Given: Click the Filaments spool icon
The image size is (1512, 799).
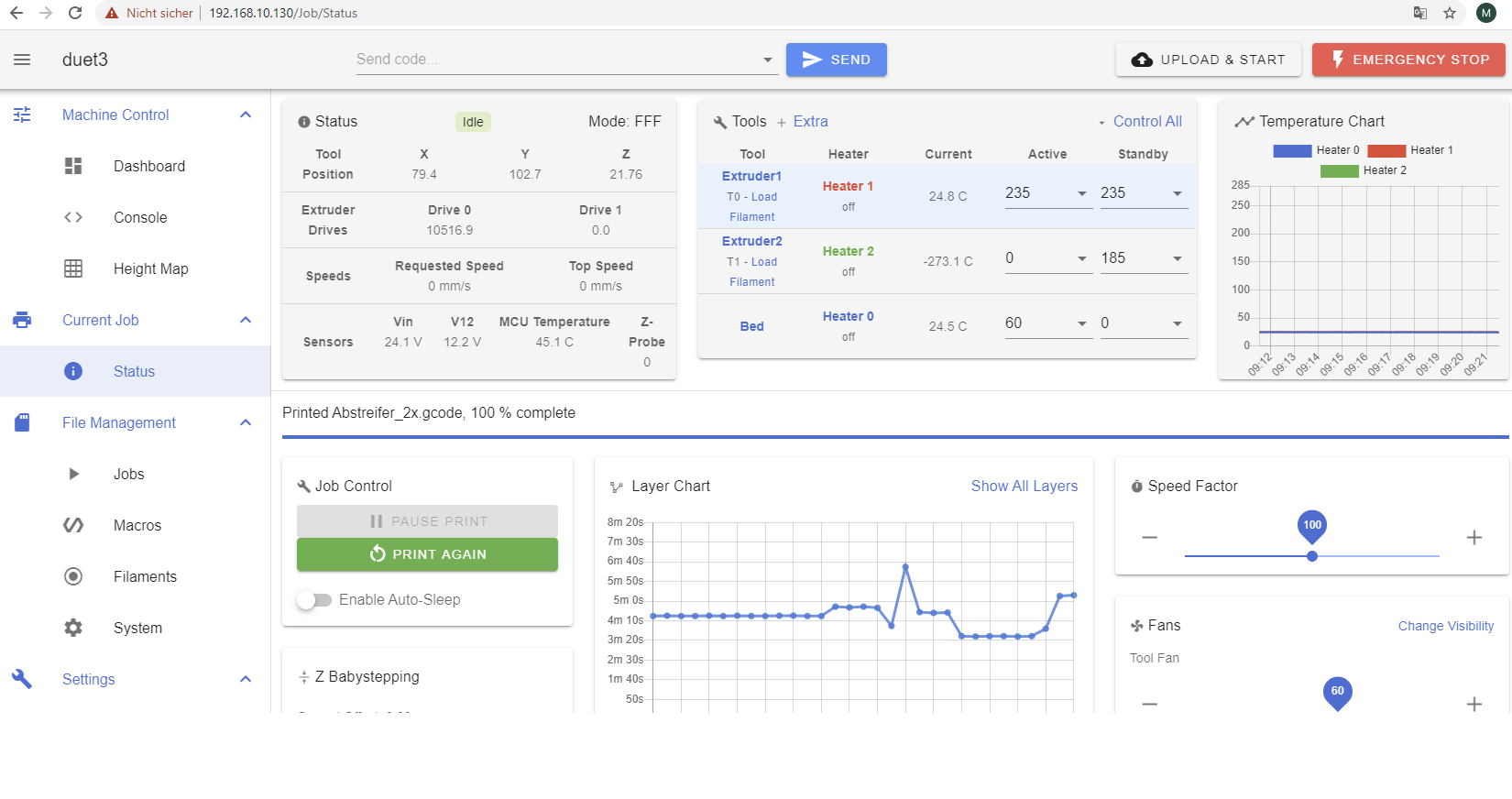Looking at the screenshot, I should coord(73,576).
